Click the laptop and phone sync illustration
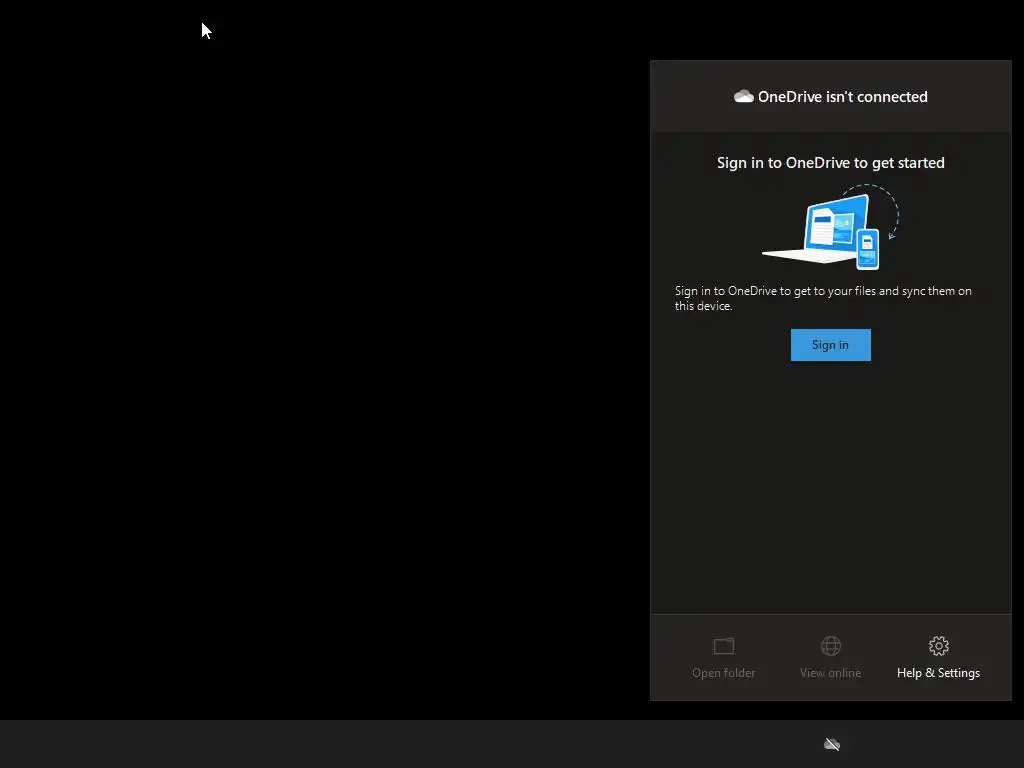Image resolution: width=1024 pixels, height=768 pixels. point(831,227)
